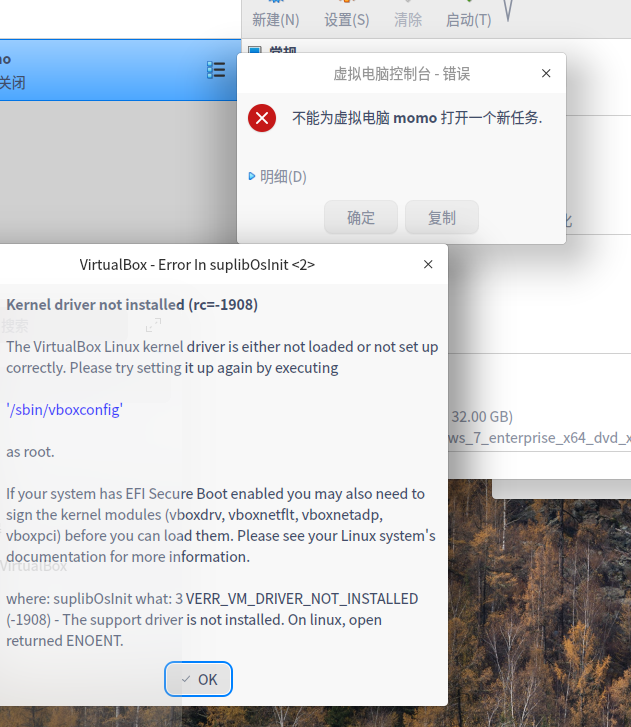Expand the 明细(D) details section

point(277,177)
